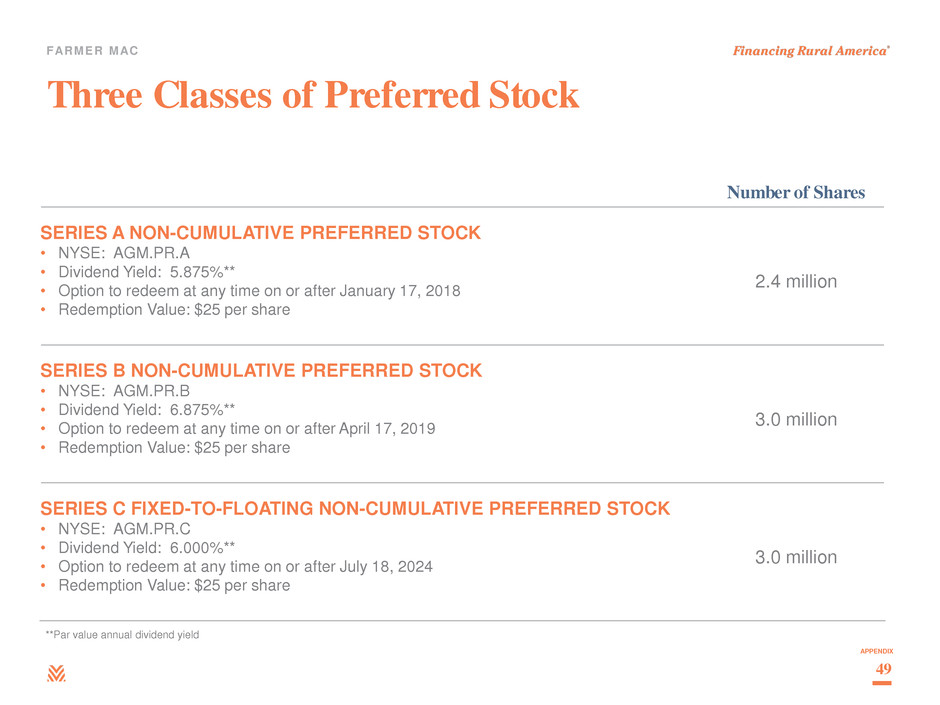Image resolution: width=940 pixels, height=705 pixels.
Task: Click the FARMER MAC header text
Action: click(x=92, y=51)
